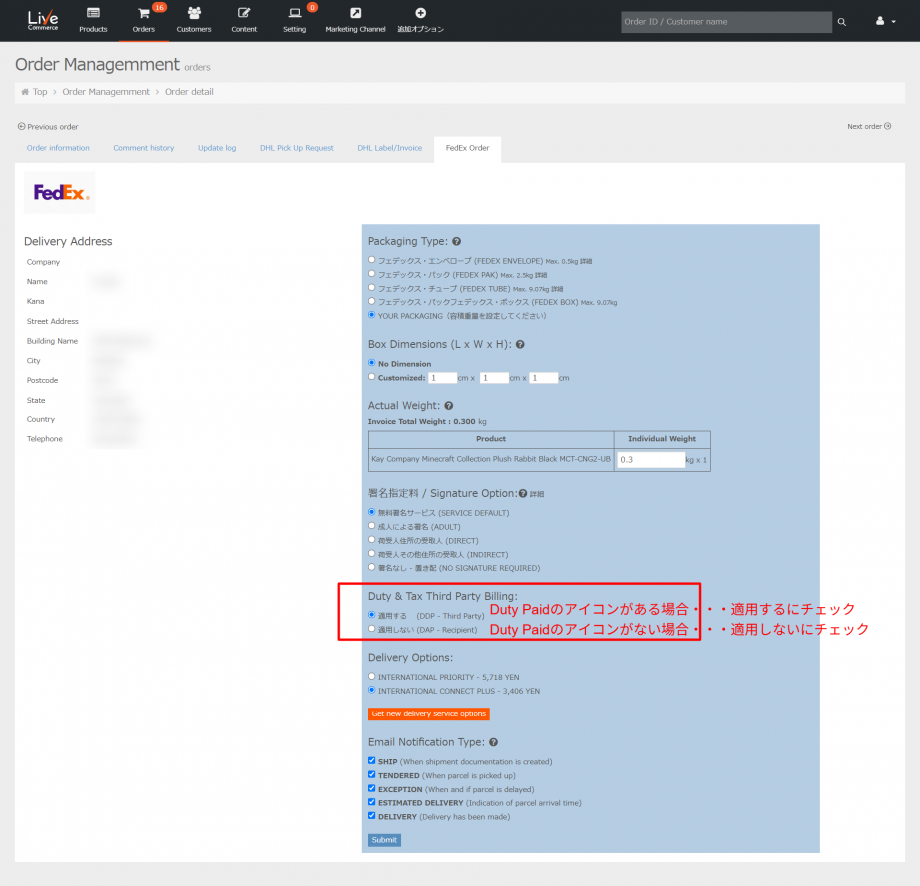This screenshot has height=886, width=920.
Task: Click the individual weight 0.3 field
Action: click(x=651, y=459)
